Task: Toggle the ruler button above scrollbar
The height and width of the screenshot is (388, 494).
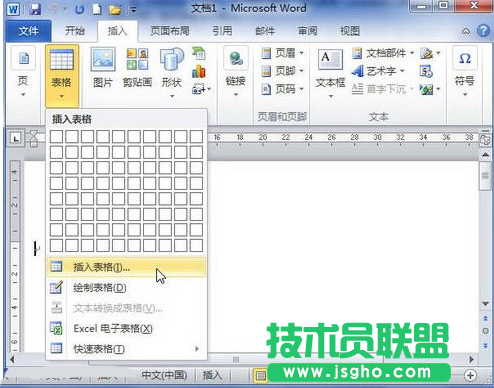Action: (x=485, y=140)
